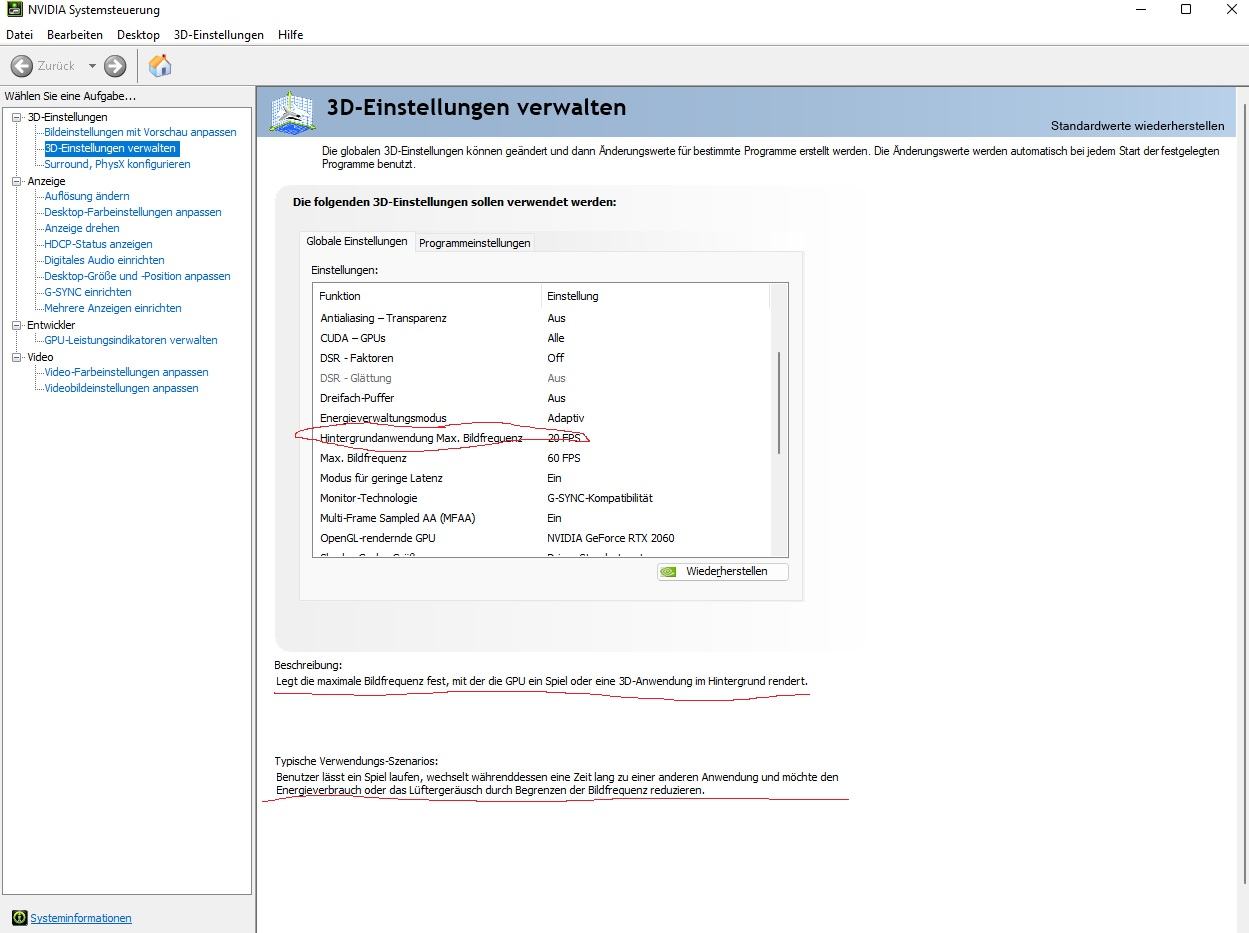Open Desktop-Größe und -Position anpassen
The height and width of the screenshot is (933, 1249).
coord(137,276)
